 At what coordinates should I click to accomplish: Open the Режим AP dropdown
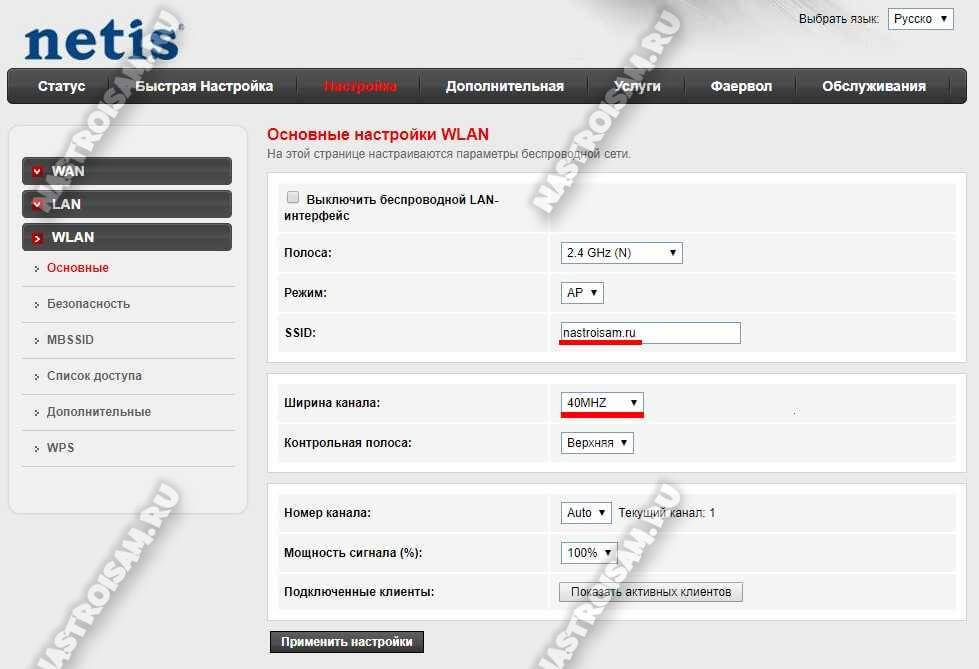pos(582,293)
